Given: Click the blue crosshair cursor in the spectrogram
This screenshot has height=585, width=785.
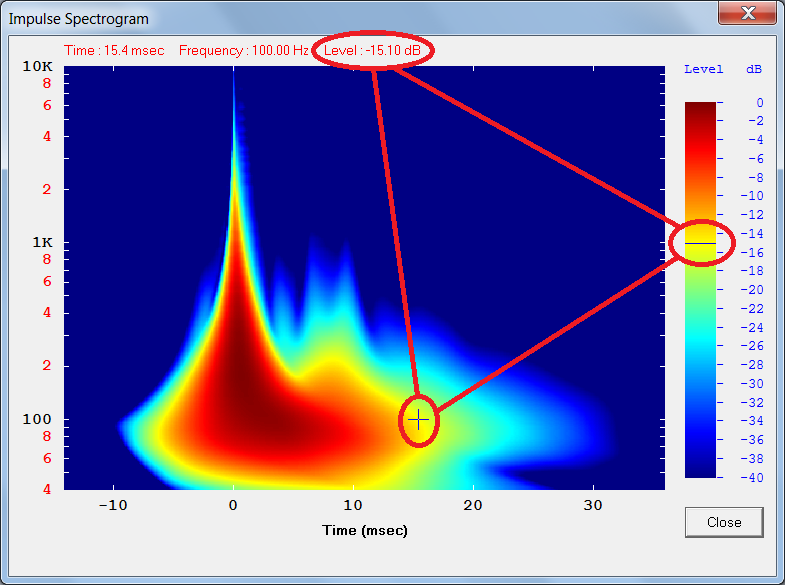Looking at the screenshot, I should [418, 419].
